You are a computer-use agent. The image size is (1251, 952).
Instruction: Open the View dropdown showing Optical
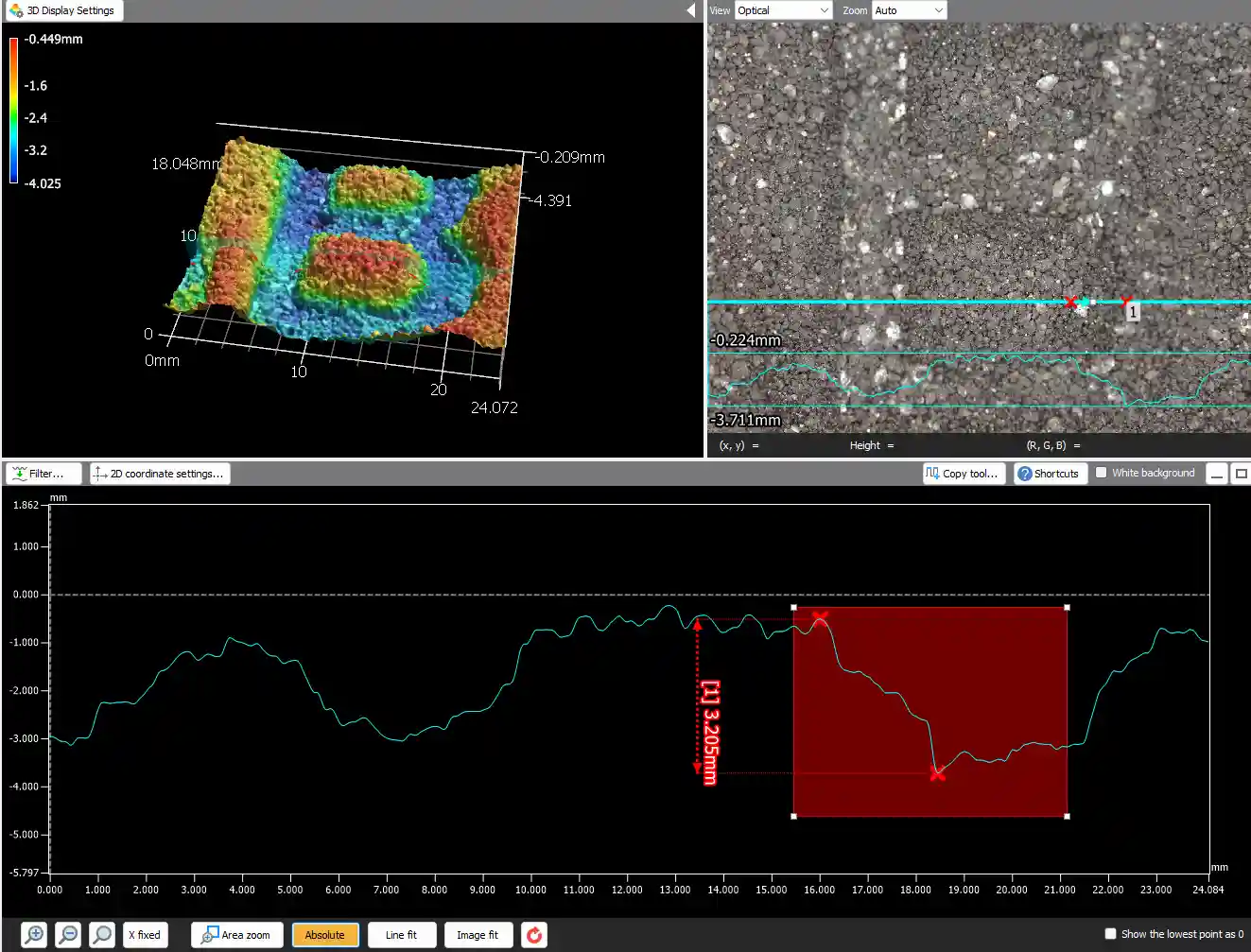click(783, 9)
